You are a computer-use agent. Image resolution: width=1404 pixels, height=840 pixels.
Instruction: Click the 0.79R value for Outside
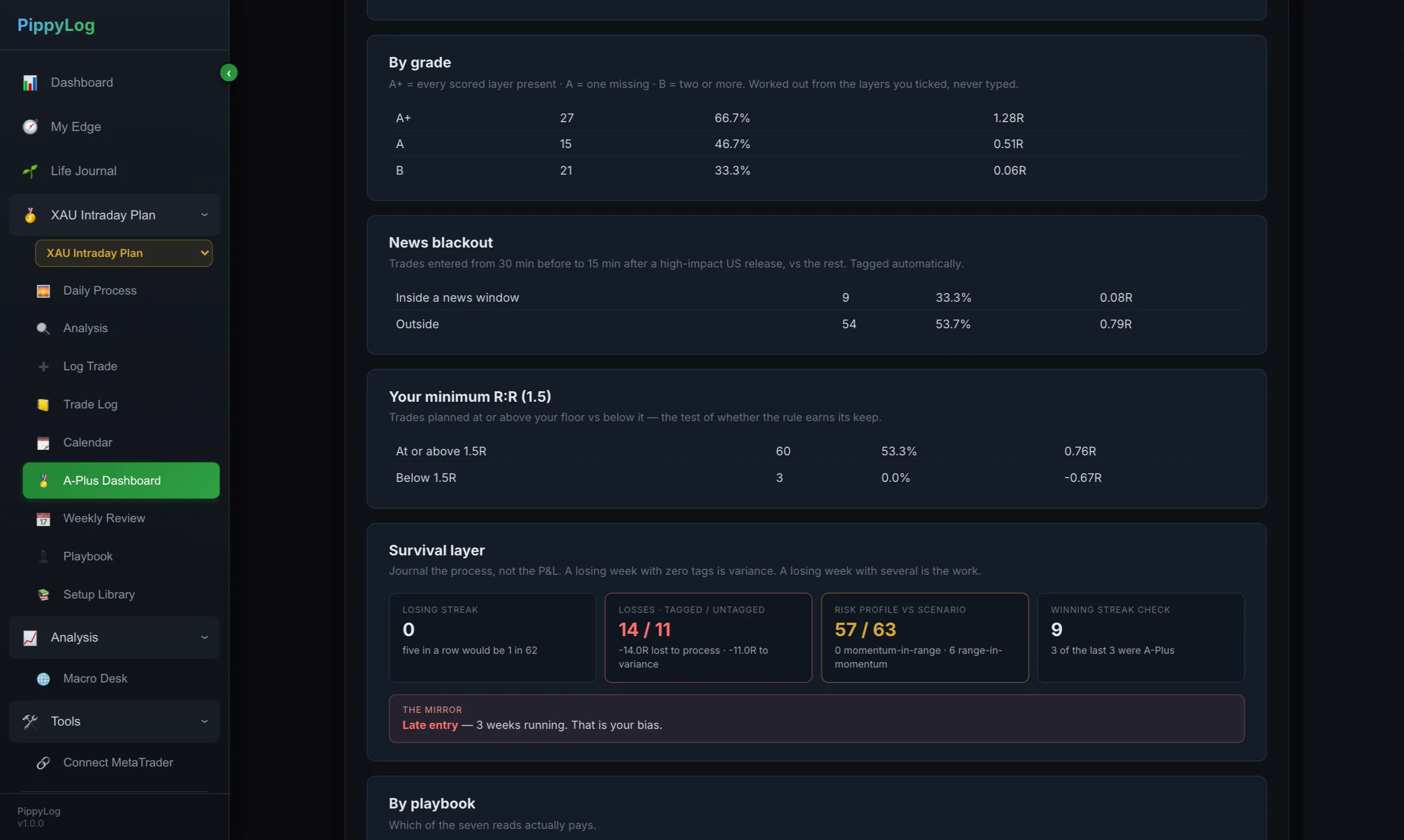[x=1115, y=324]
